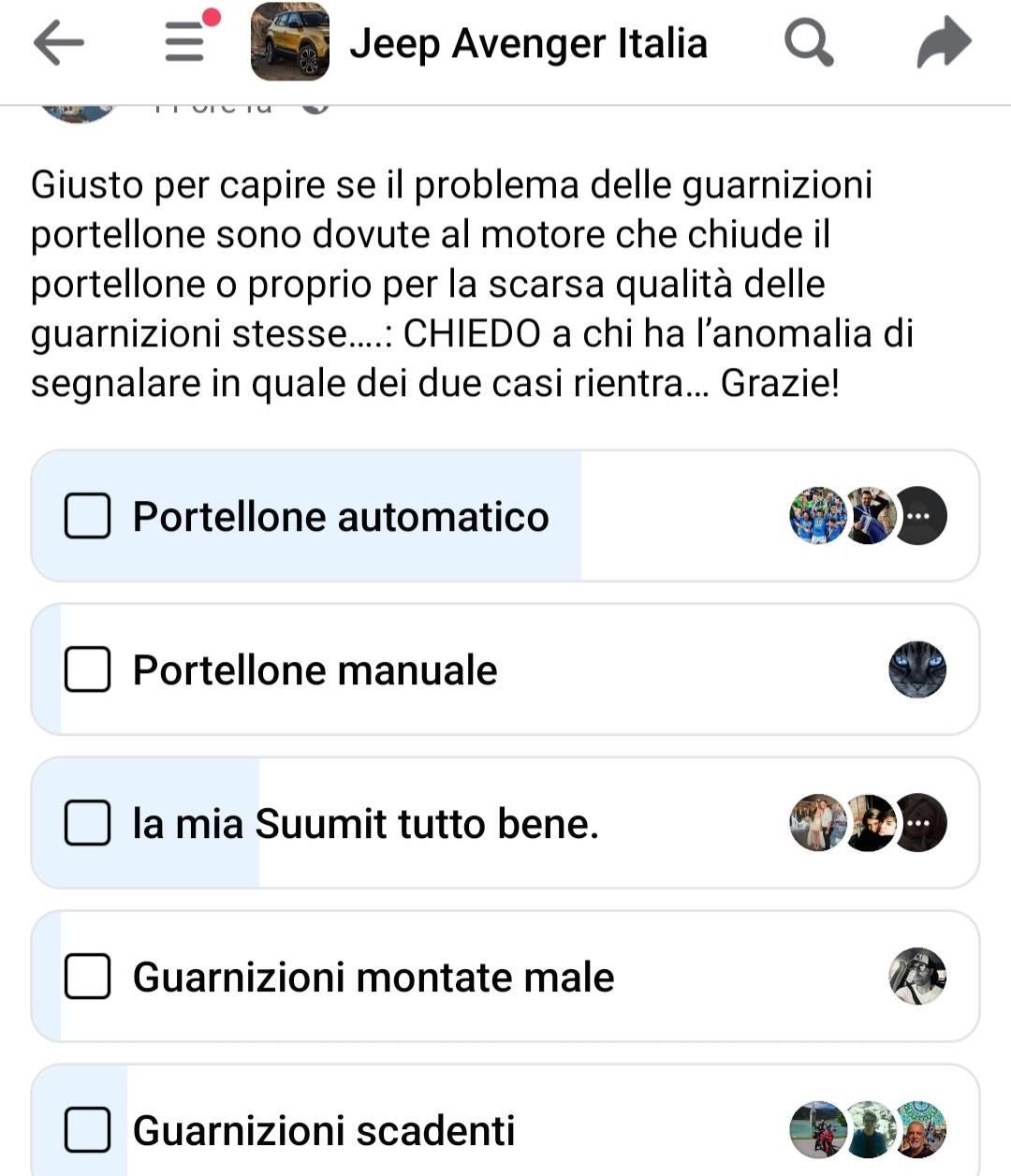
Task: Select the Portellone manuale option label
Action: click(x=315, y=670)
